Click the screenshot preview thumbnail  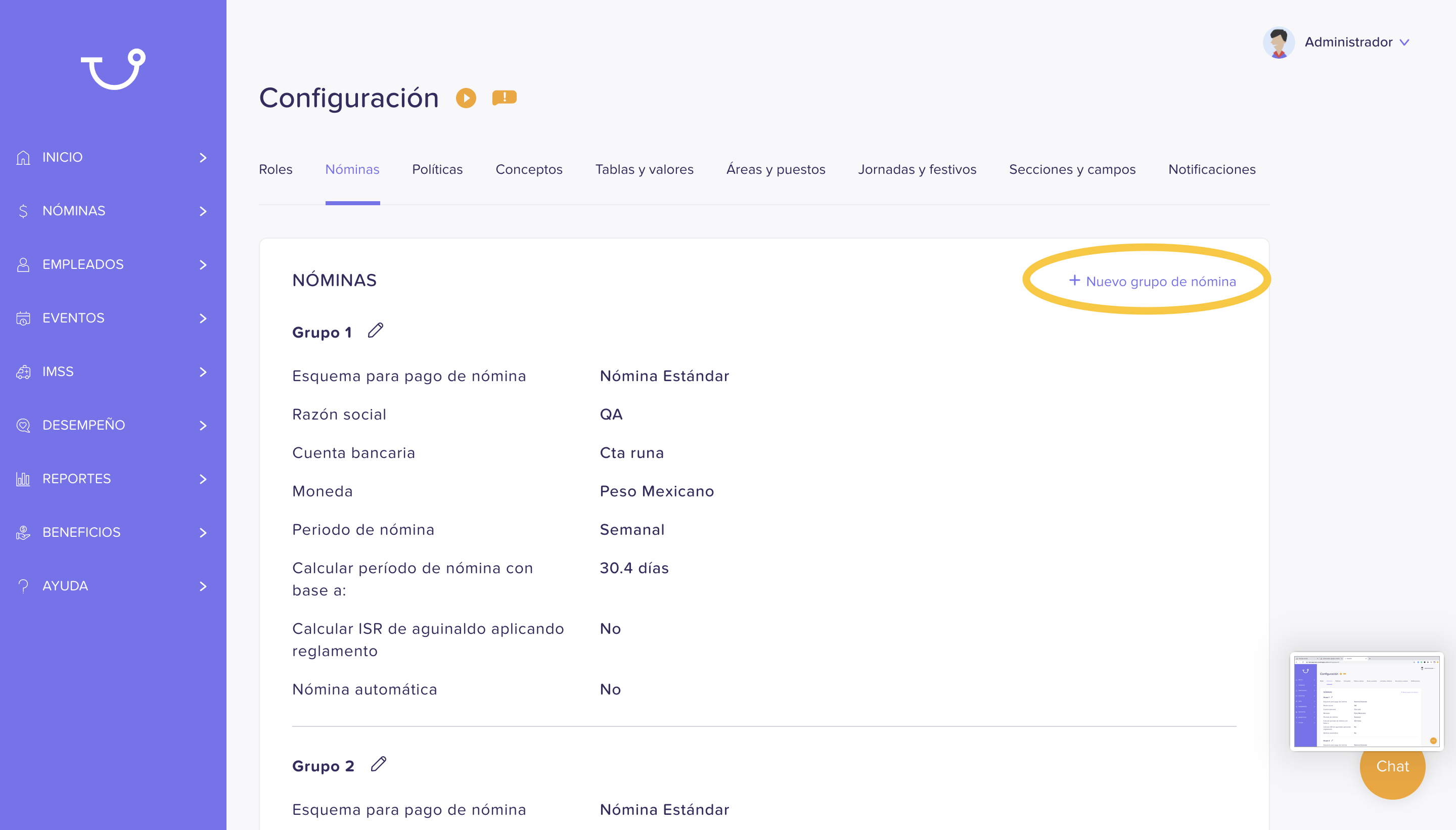1367,701
